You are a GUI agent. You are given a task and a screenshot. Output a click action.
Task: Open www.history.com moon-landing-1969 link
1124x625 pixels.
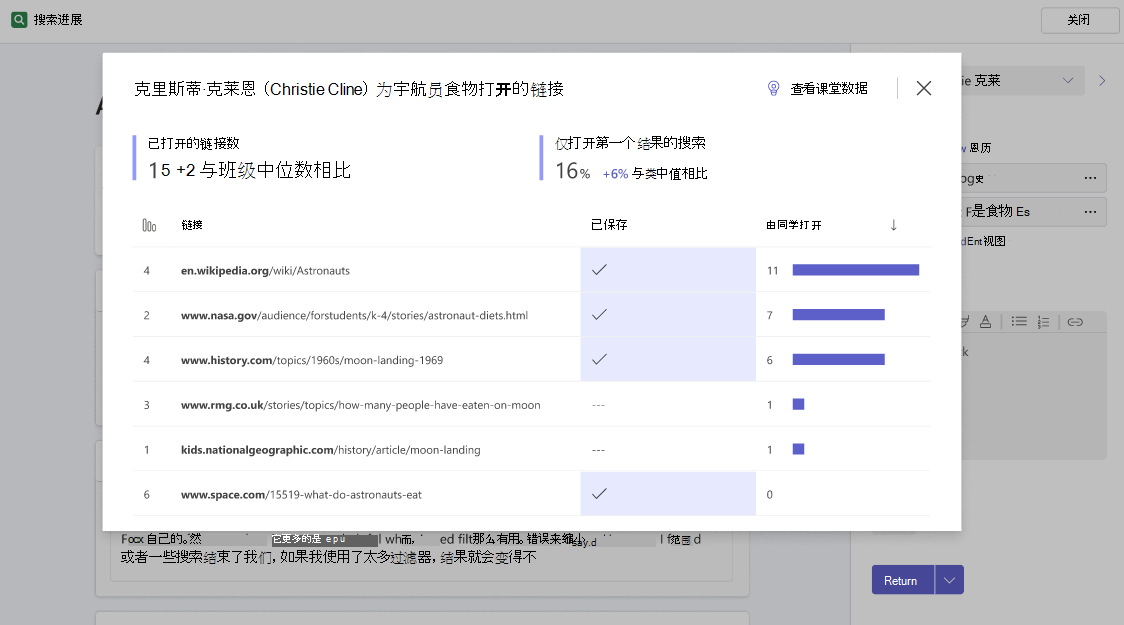[x=312, y=360]
